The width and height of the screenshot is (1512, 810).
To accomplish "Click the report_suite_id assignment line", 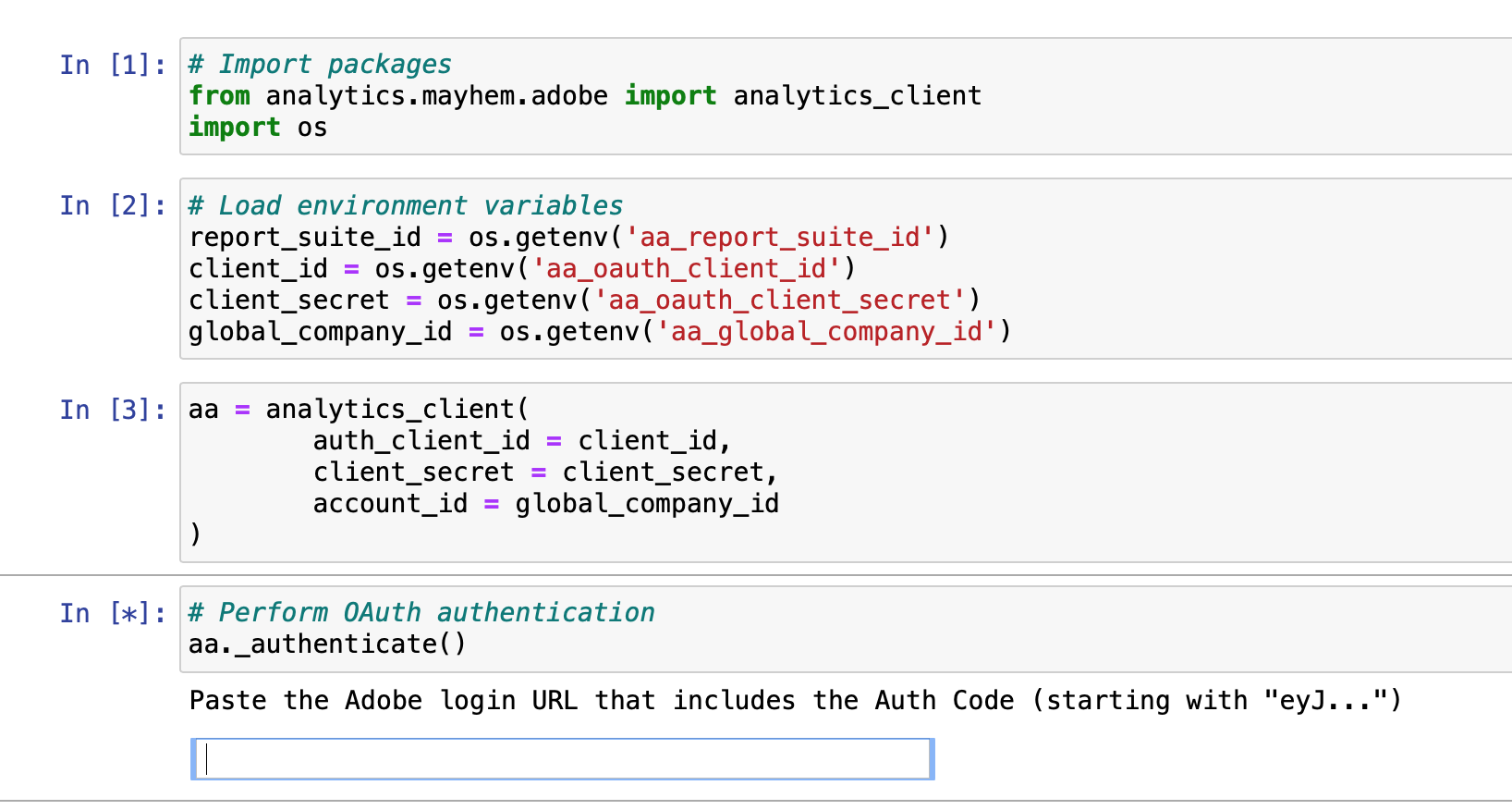I will tap(568, 238).
